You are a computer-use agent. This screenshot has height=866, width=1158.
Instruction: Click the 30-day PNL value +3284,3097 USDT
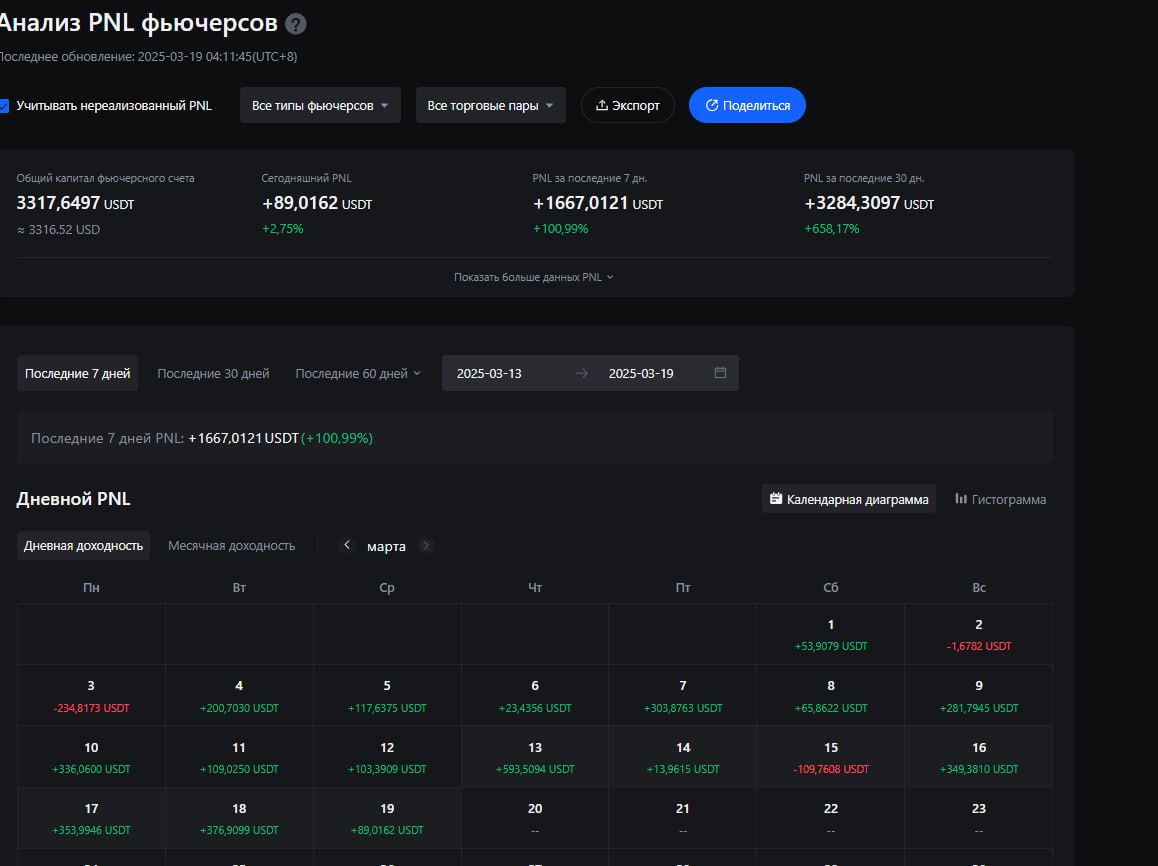click(x=868, y=203)
